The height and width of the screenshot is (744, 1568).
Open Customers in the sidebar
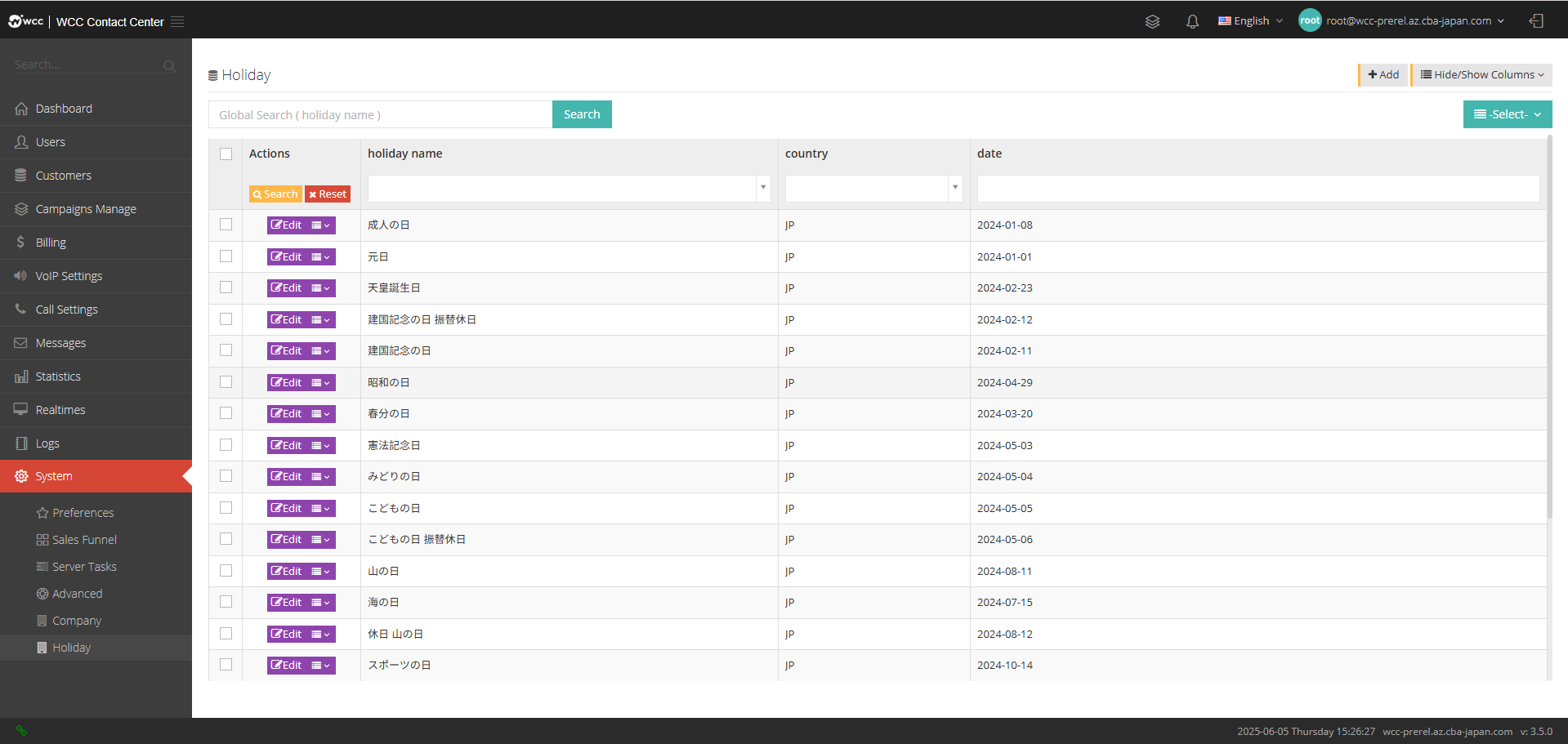click(96, 176)
